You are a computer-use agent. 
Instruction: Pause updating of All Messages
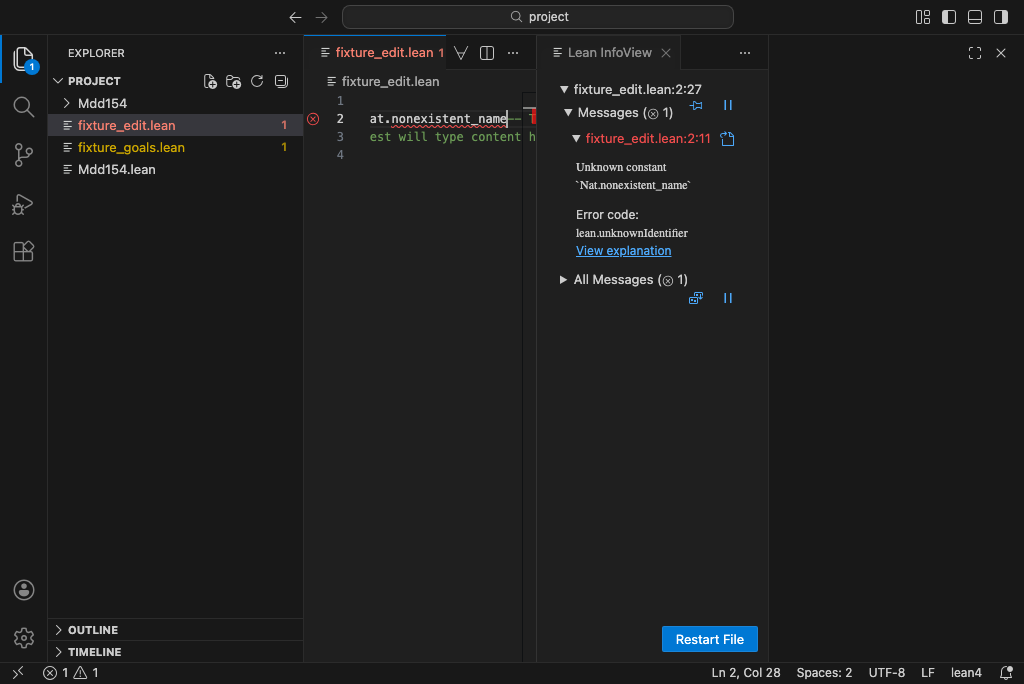[728, 298]
